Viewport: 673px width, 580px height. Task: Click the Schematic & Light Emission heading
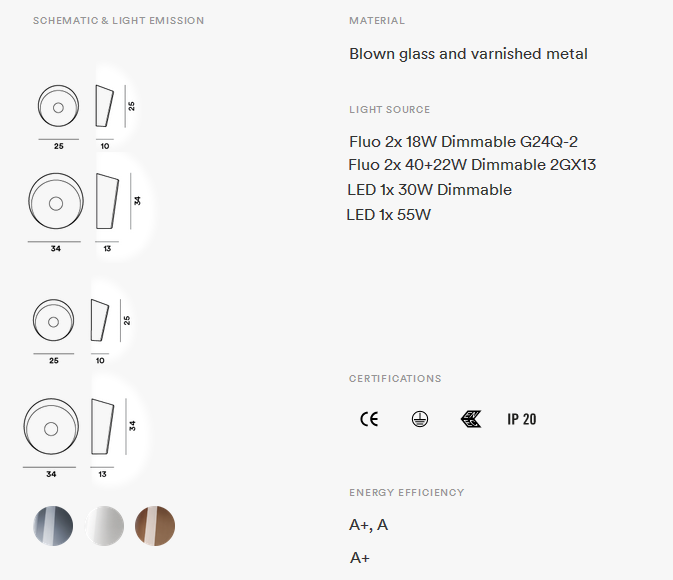pyautogui.click(x=118, y=21)
